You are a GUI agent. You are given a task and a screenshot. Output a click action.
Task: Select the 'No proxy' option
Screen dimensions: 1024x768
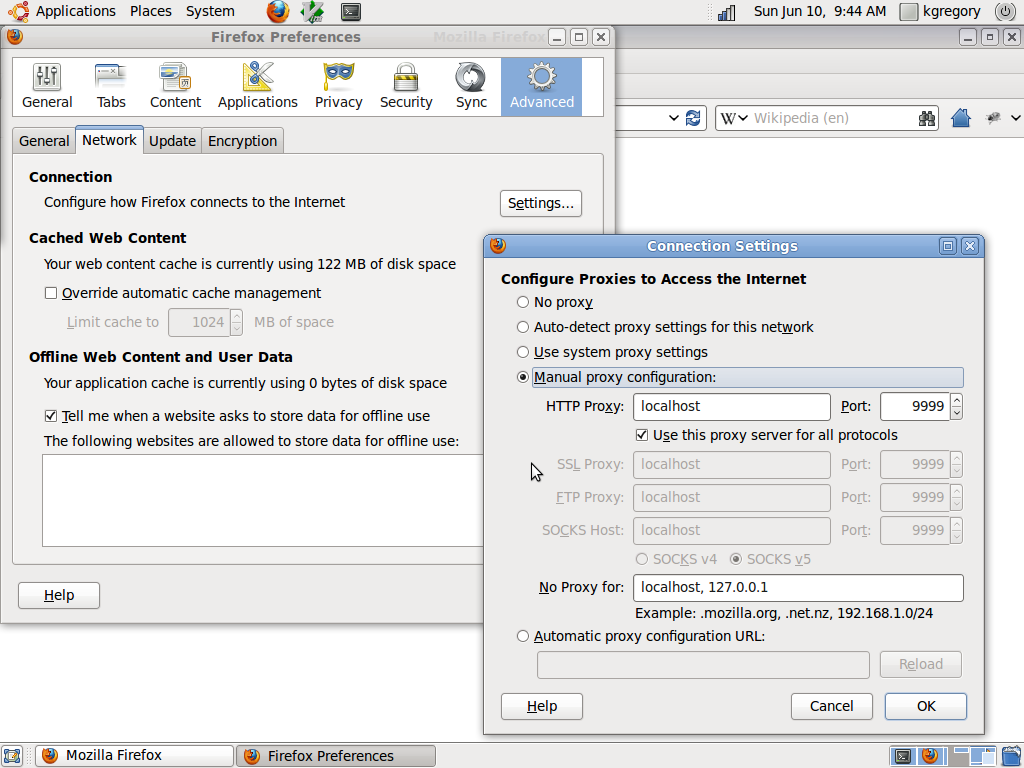tap(522, 302)
